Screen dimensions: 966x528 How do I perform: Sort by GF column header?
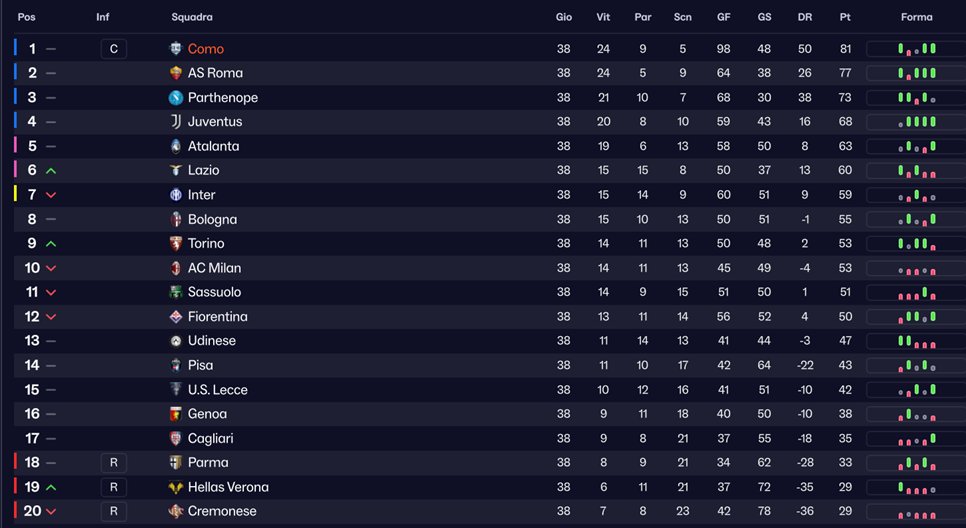click(x=724, y=17)
